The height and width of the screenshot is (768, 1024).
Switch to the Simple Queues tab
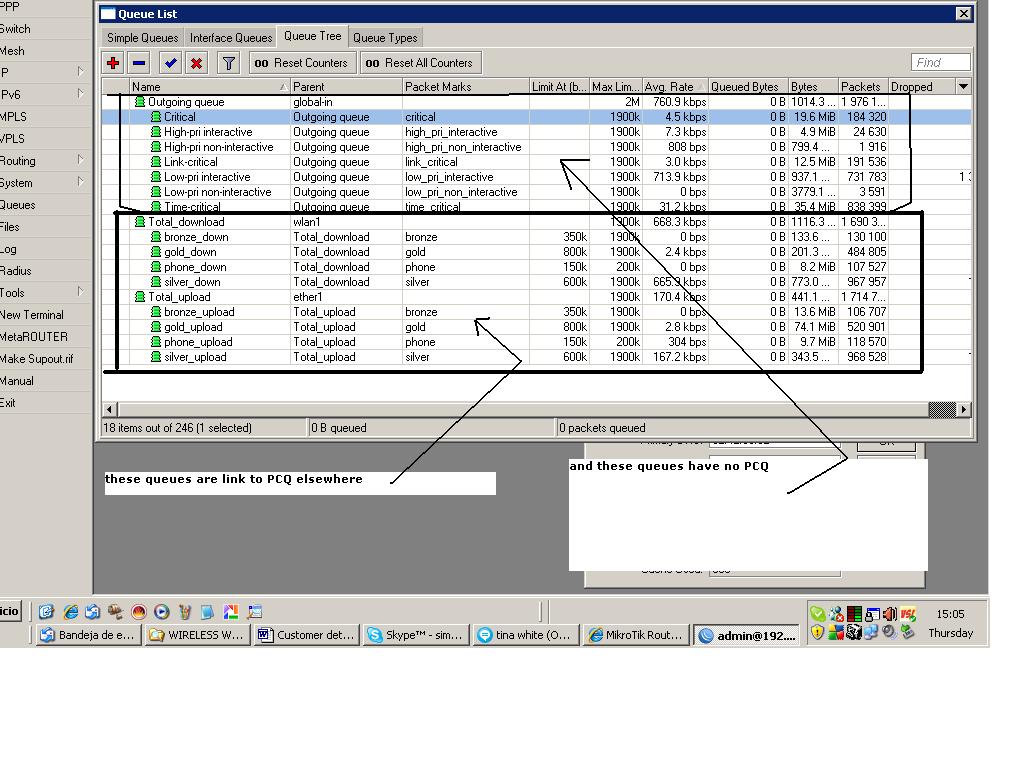(x=142, y=38)
